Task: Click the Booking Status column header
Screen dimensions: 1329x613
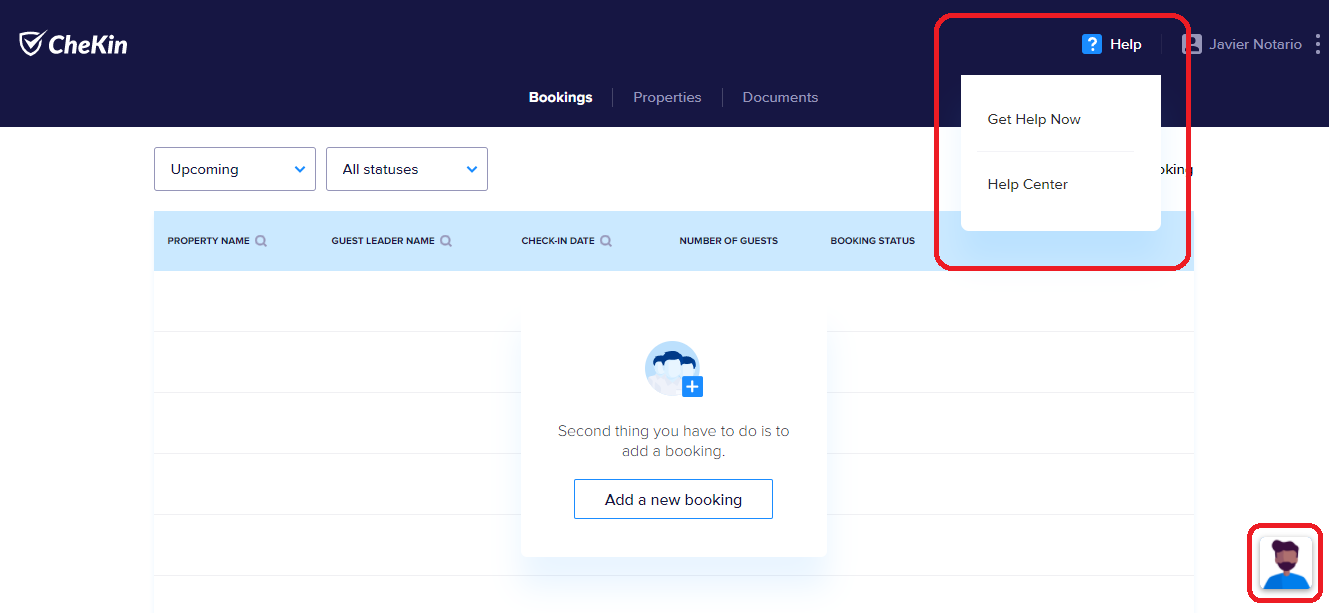Action: coord(872,241)
